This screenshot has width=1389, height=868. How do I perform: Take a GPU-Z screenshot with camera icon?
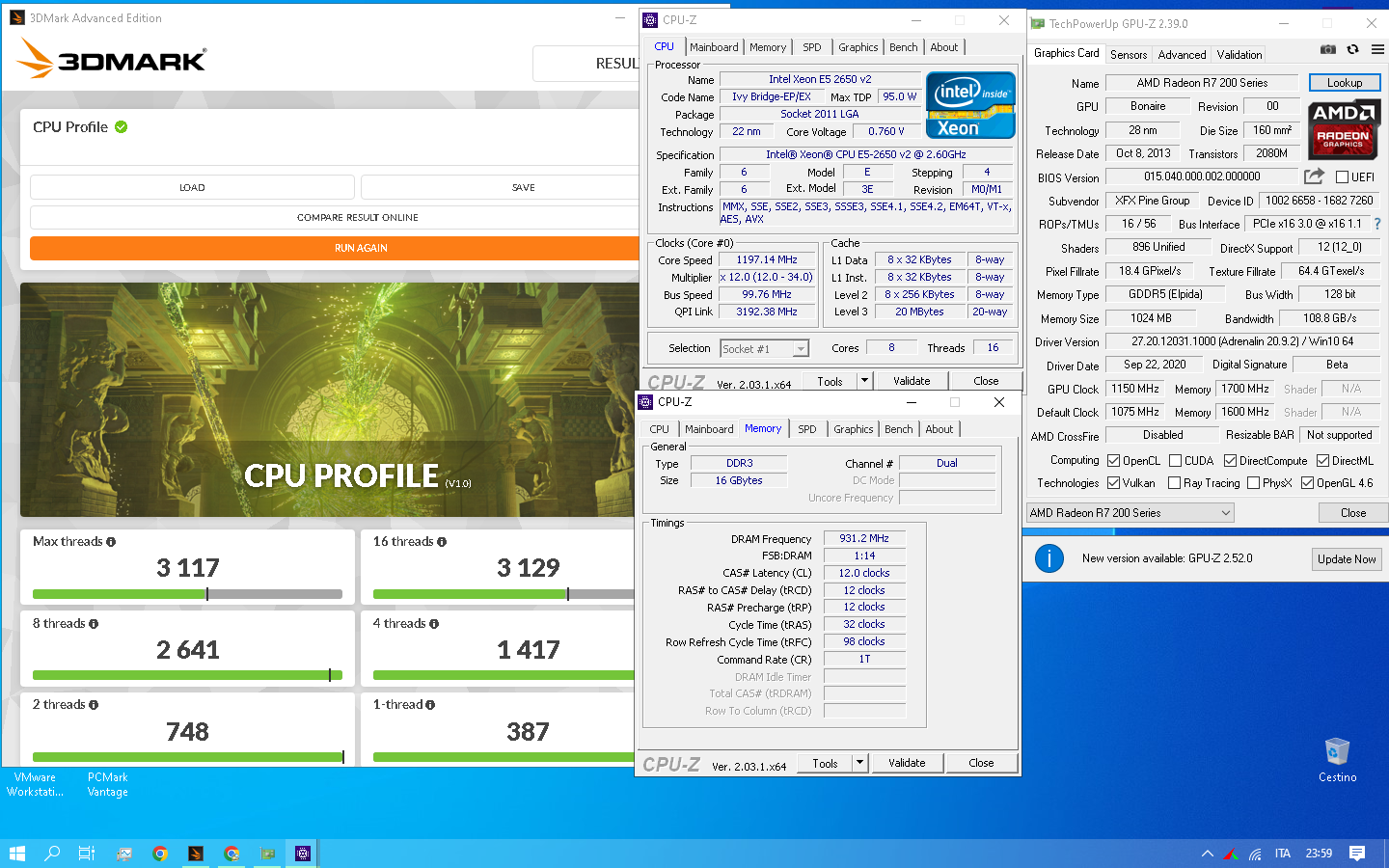click(x=1328, y=49)
